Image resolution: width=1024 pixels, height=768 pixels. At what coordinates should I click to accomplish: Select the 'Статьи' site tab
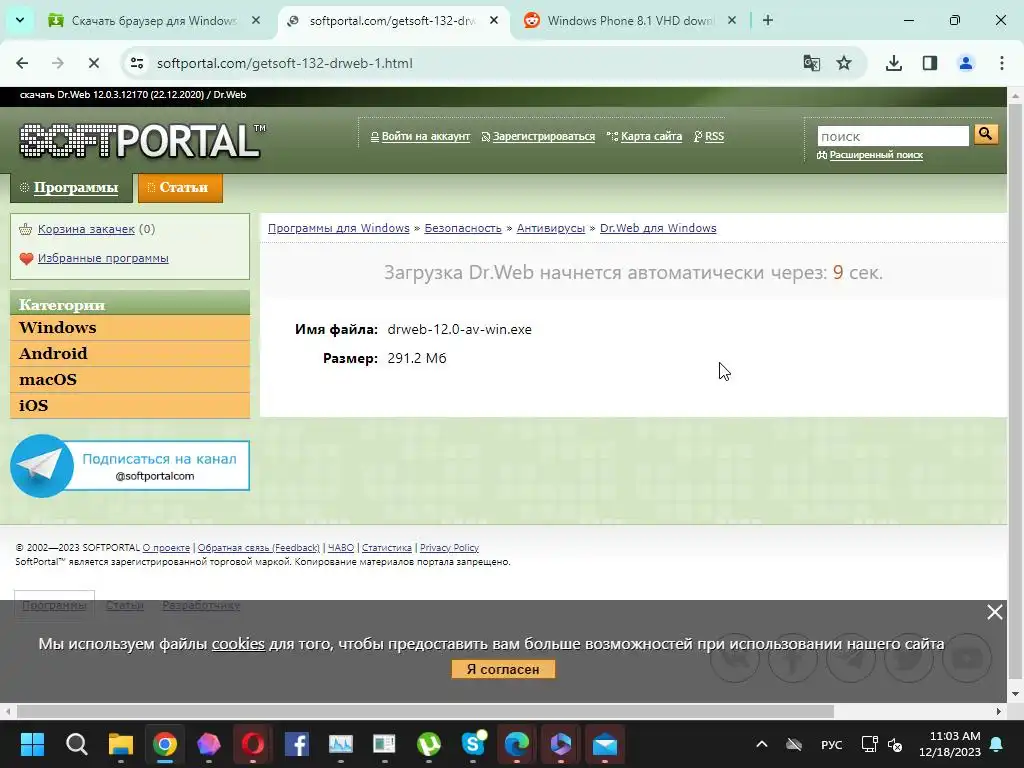pos(180,188)
